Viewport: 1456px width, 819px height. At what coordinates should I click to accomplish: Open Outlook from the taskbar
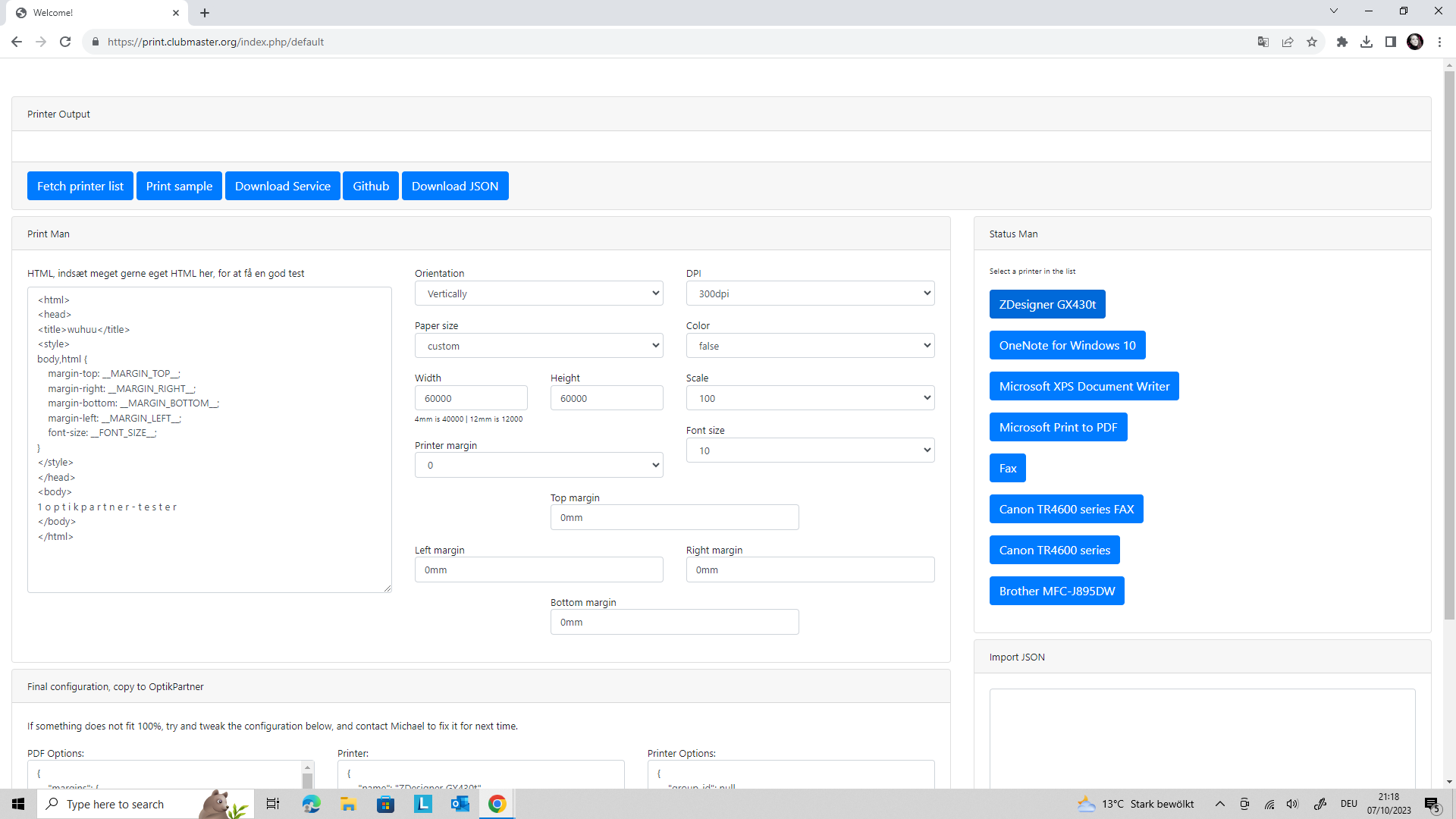point(460,804)
